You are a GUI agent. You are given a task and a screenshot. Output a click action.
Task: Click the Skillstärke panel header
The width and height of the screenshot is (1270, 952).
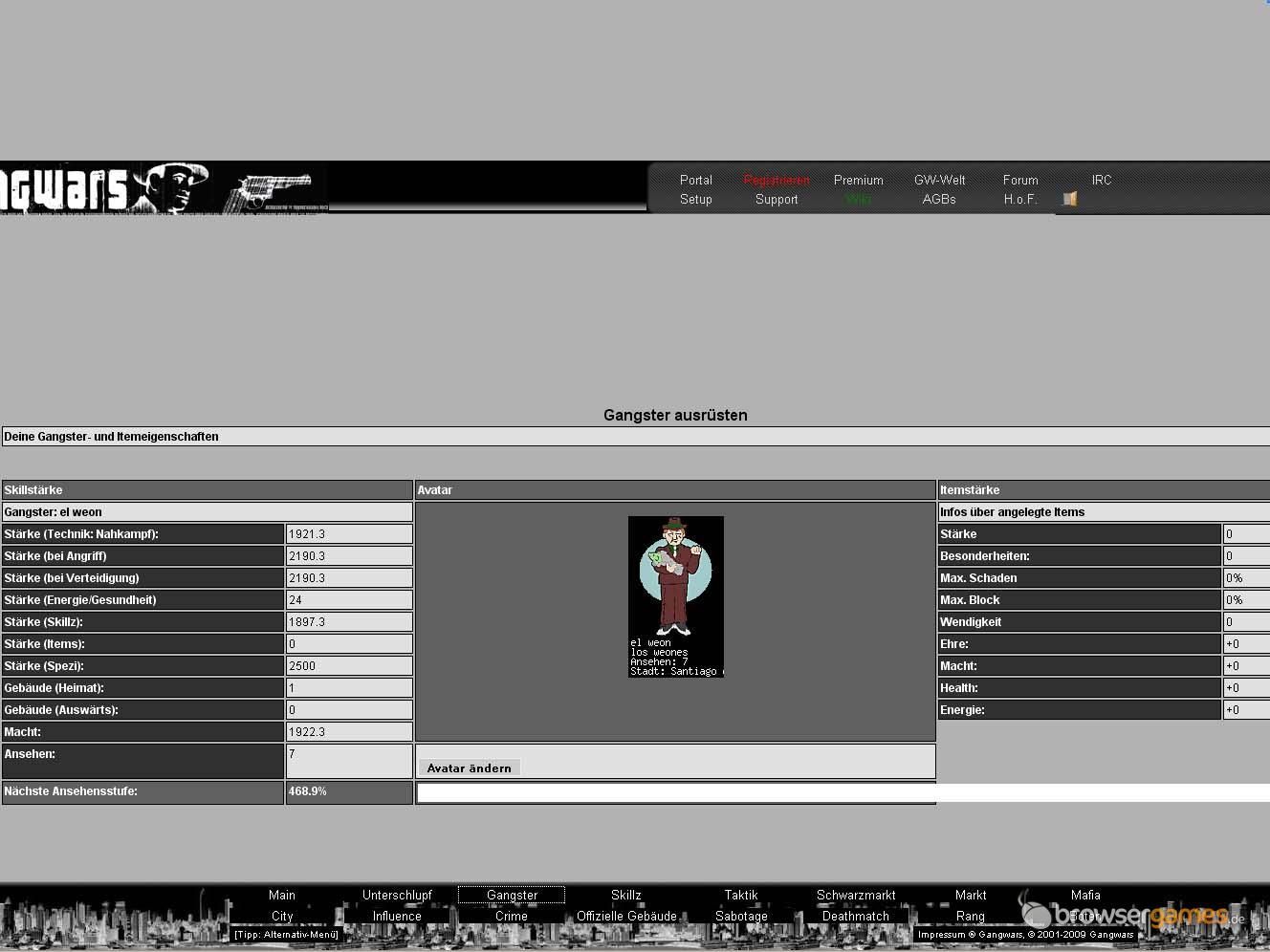[x=208, y=489]
